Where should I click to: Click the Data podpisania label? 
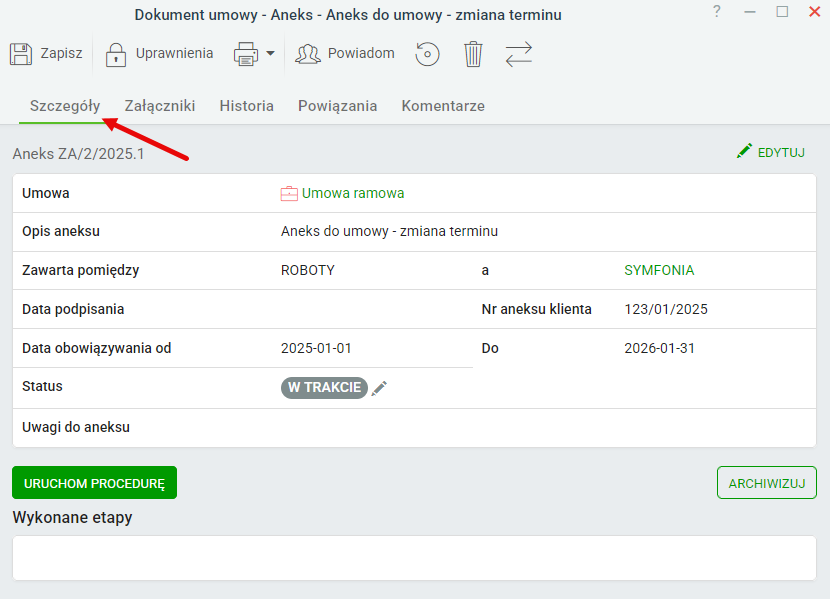[x=73, y=310]
